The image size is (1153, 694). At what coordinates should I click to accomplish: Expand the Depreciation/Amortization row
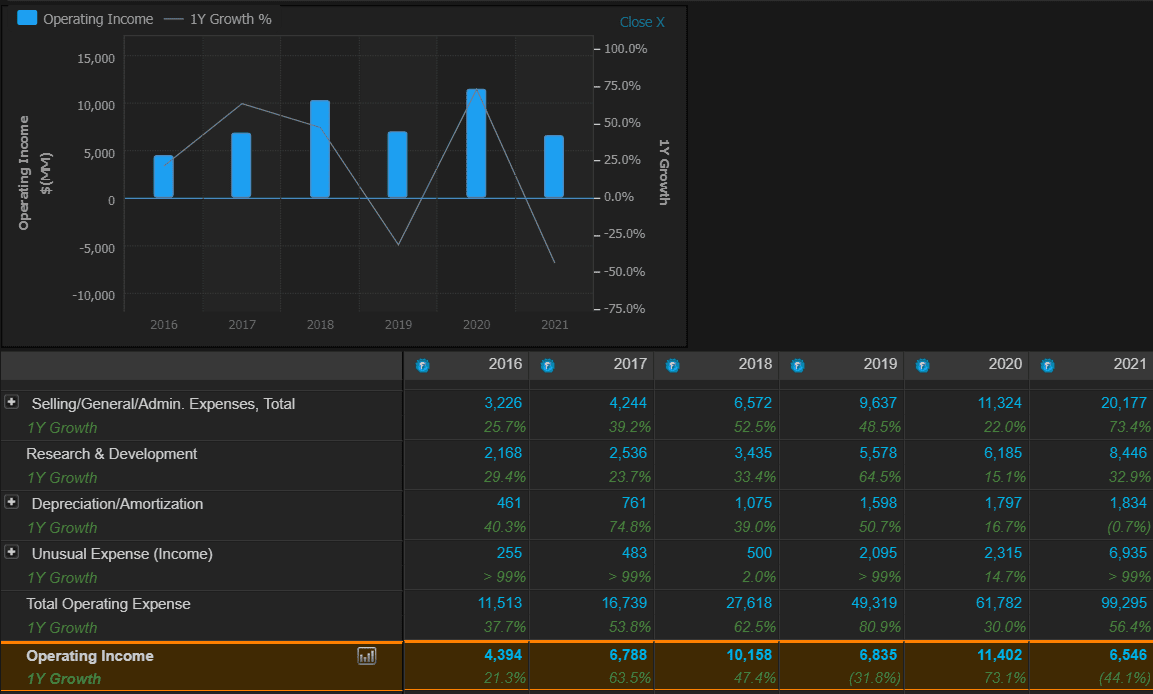12,502
